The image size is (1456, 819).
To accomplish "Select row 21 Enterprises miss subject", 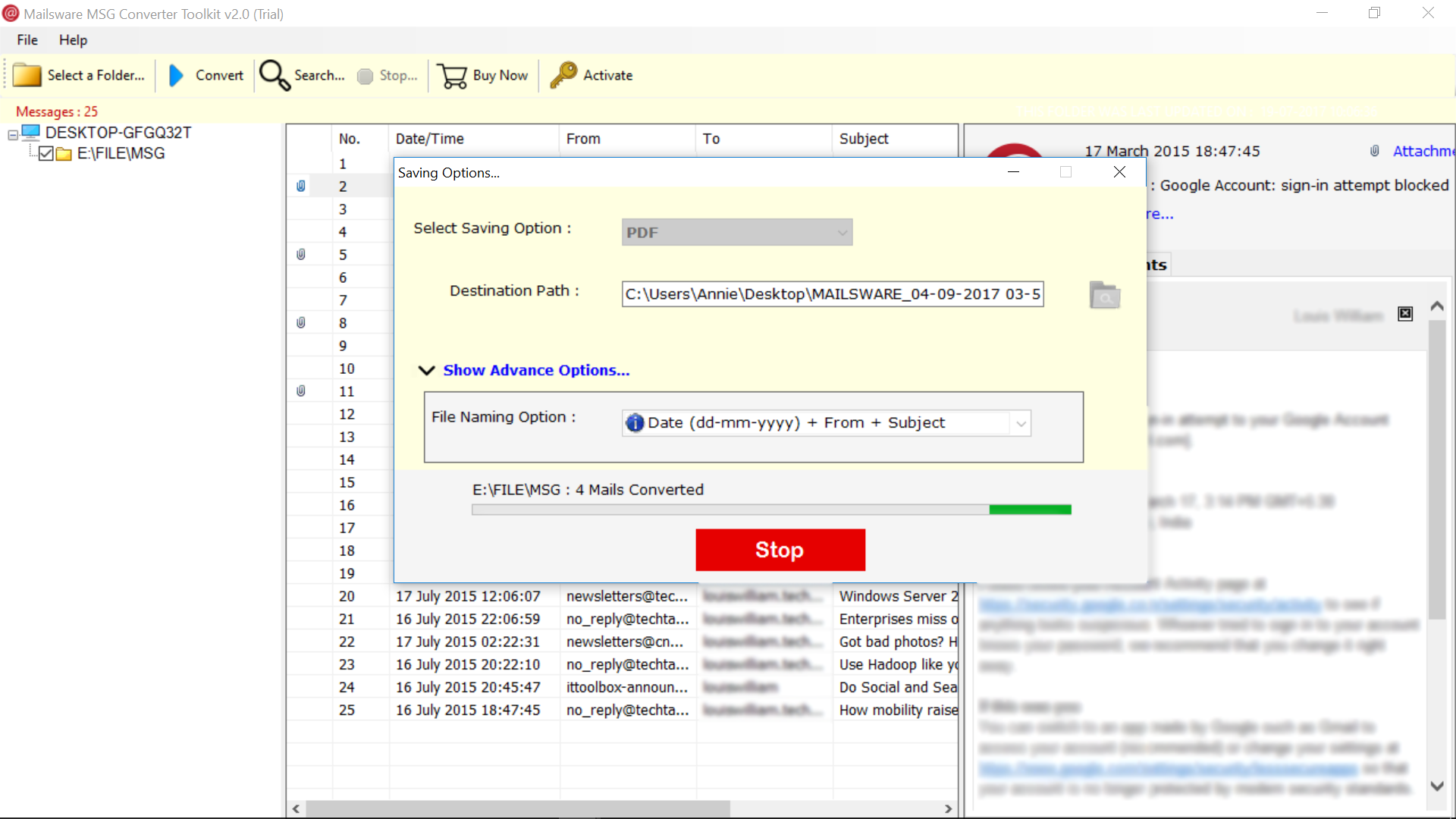I will [622, 619].
